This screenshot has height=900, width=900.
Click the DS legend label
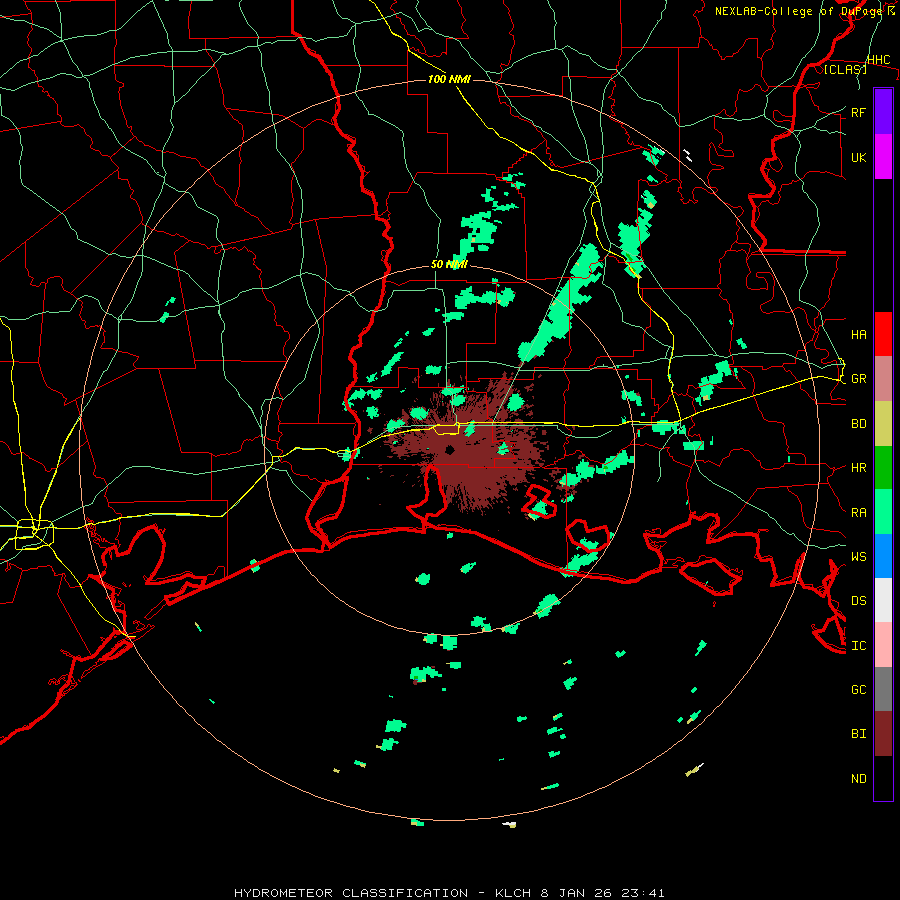858,601
